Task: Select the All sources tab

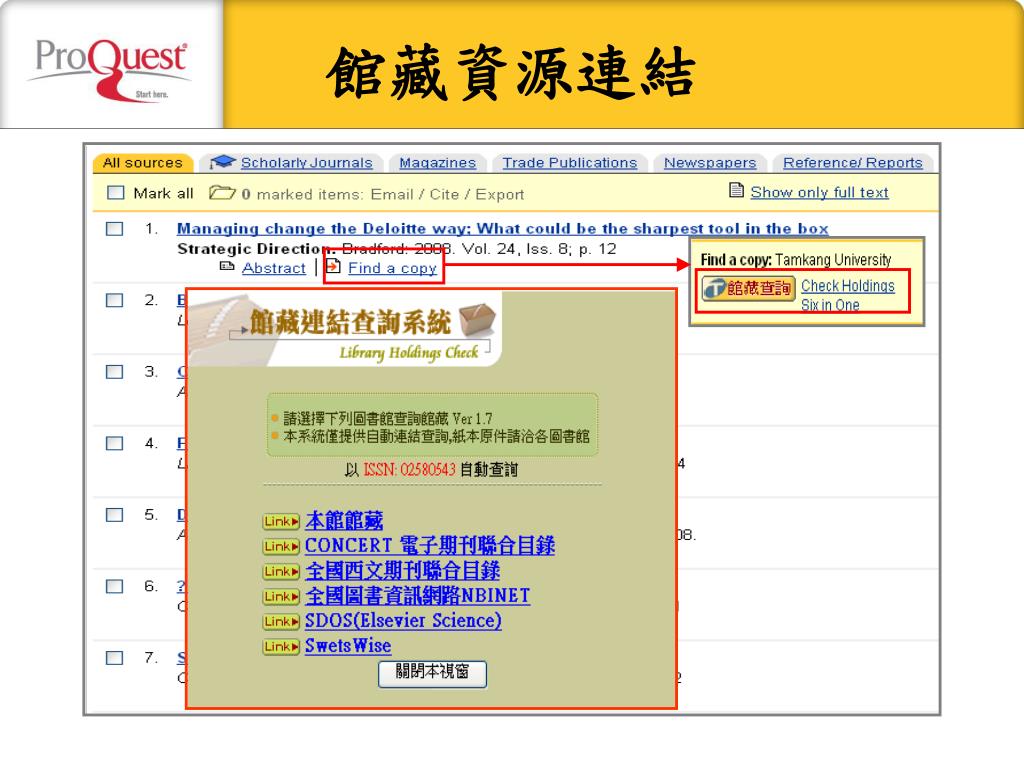Action: (143, 163)
